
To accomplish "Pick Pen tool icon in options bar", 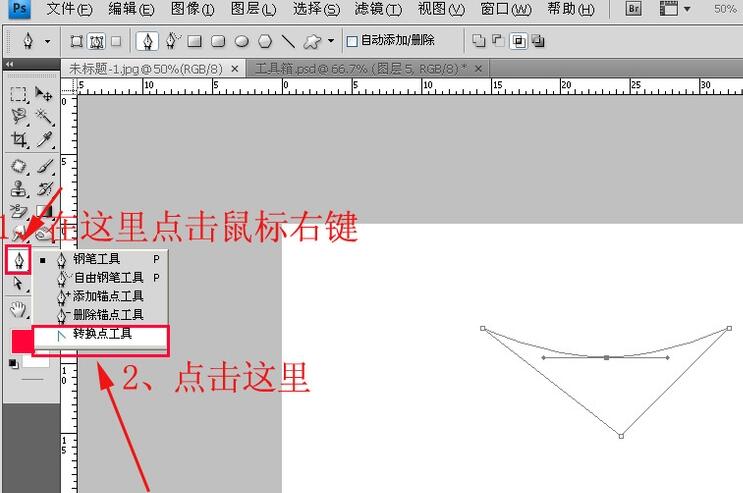I will point(147,41).
